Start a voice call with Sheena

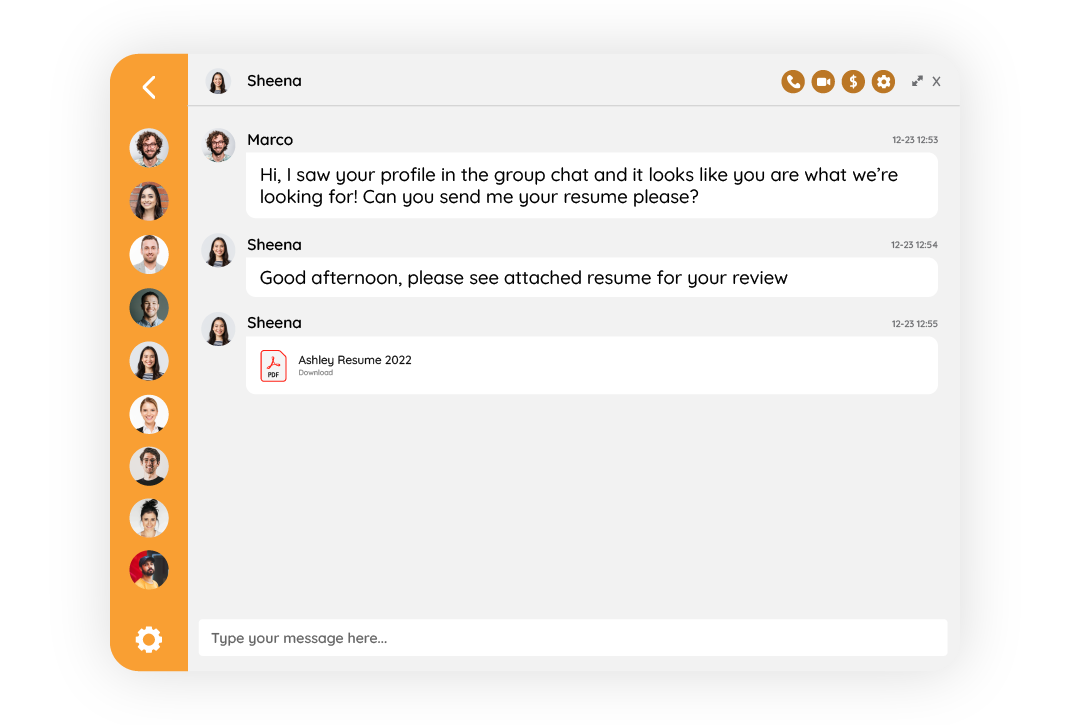[x=793, y=81]
